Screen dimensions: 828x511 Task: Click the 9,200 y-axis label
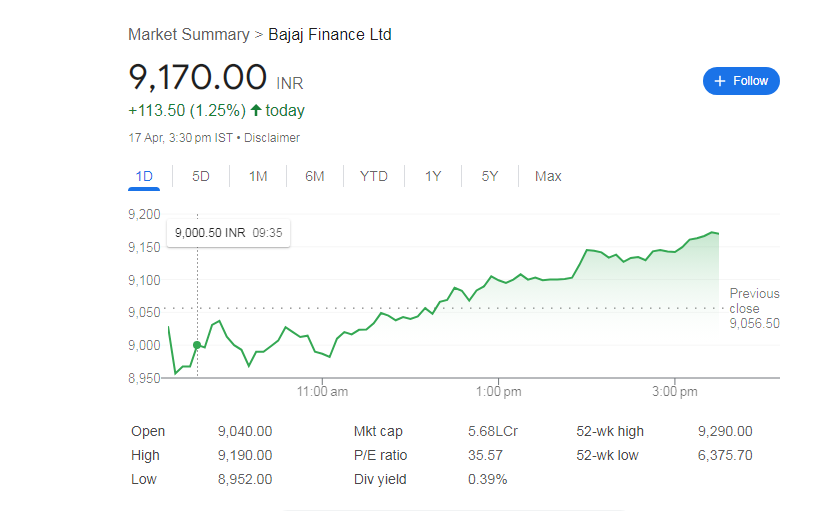[x=144, y=214]
